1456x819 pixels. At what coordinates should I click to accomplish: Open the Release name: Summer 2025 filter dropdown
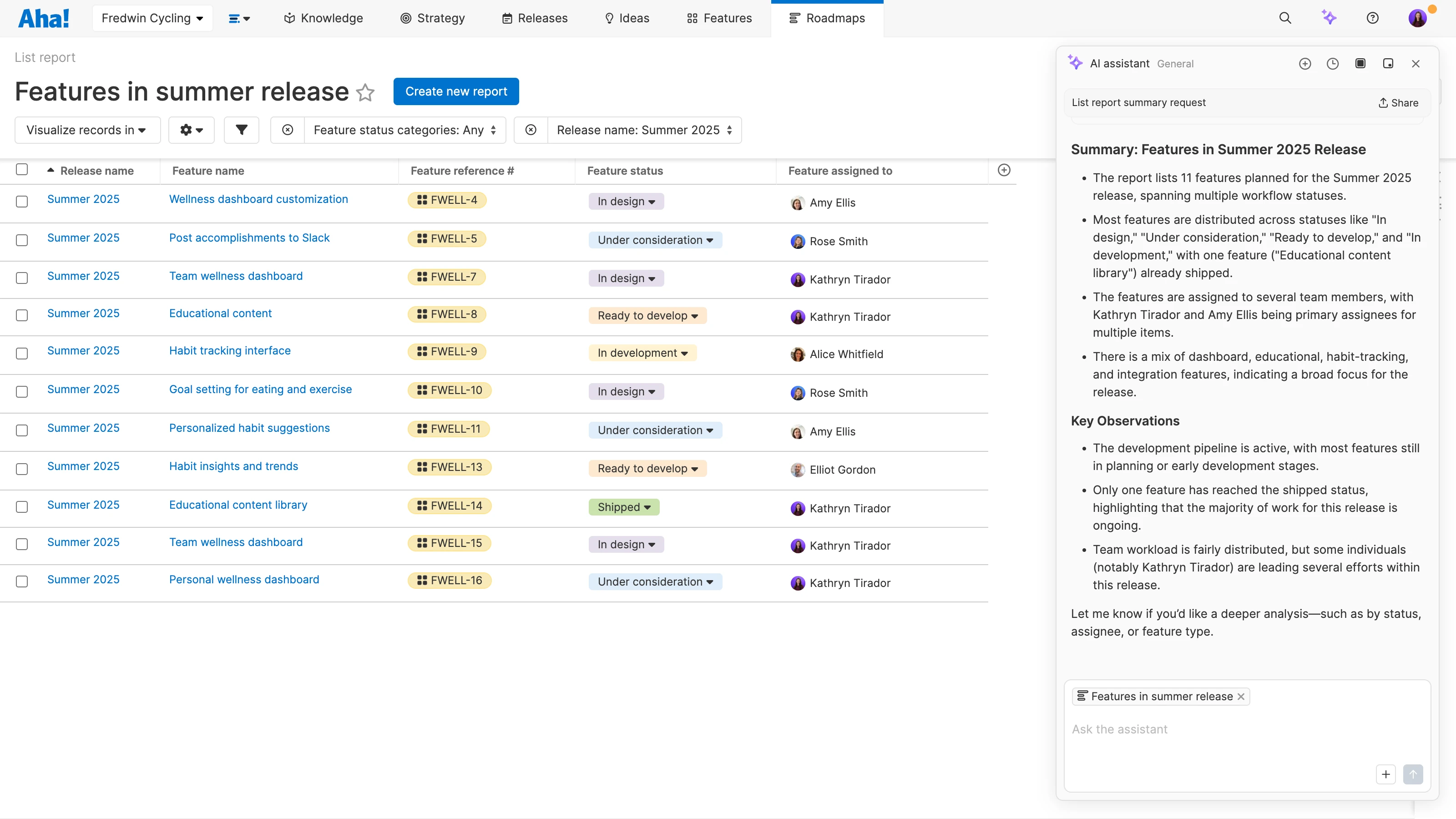click(644, 130)
